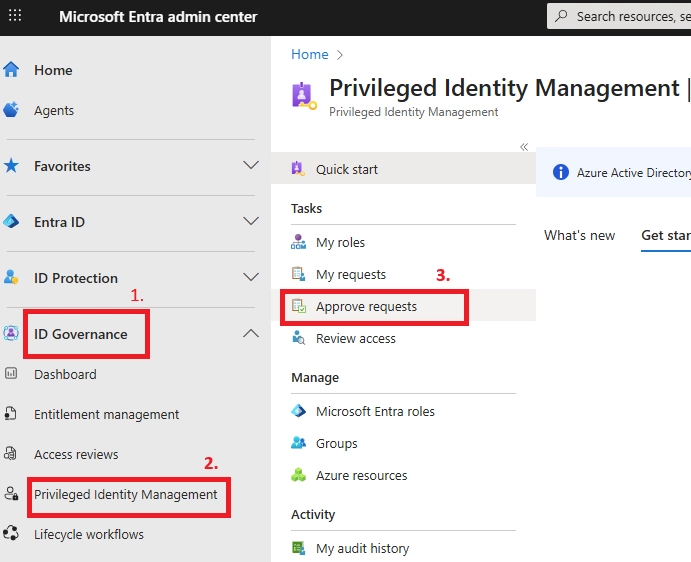Expand the Favorites section chevron
The image size is (691, 562).
click(x=251, y=165)
